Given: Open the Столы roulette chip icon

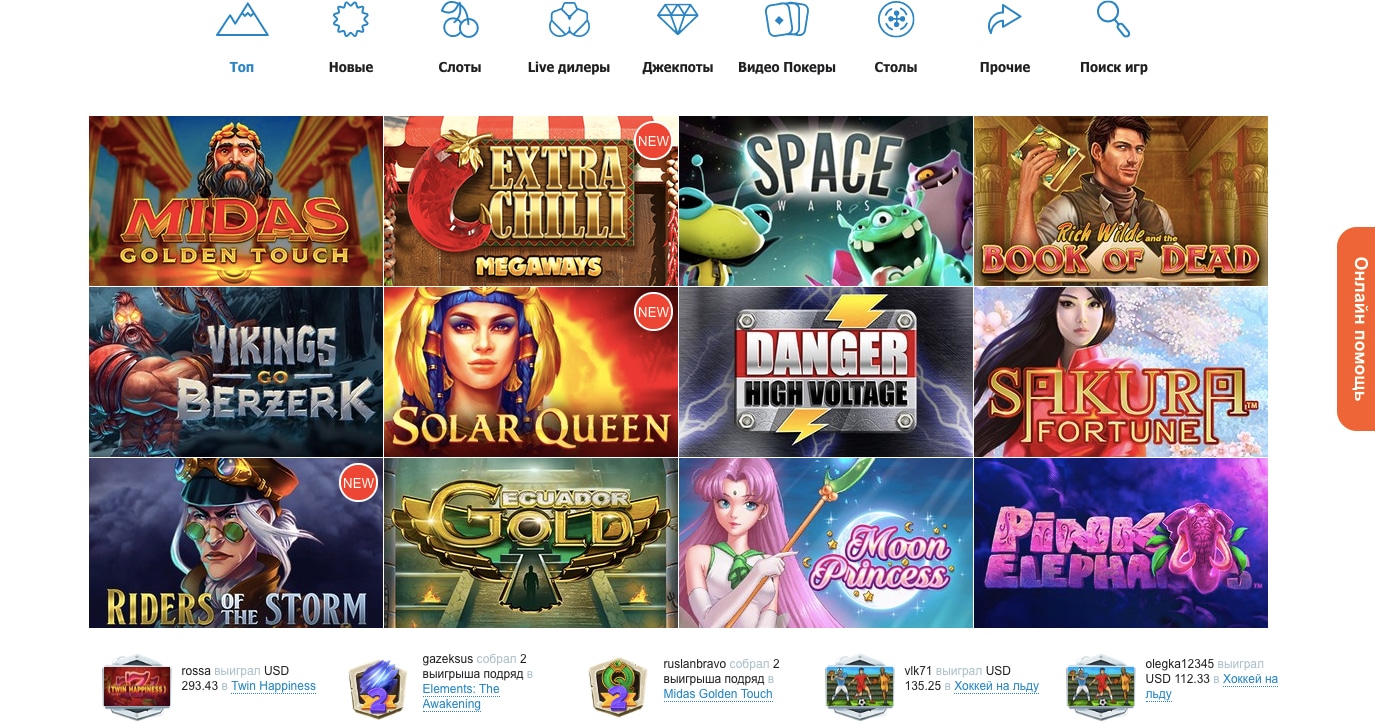Looking at the screenshot, I should [x=896, y=19].
